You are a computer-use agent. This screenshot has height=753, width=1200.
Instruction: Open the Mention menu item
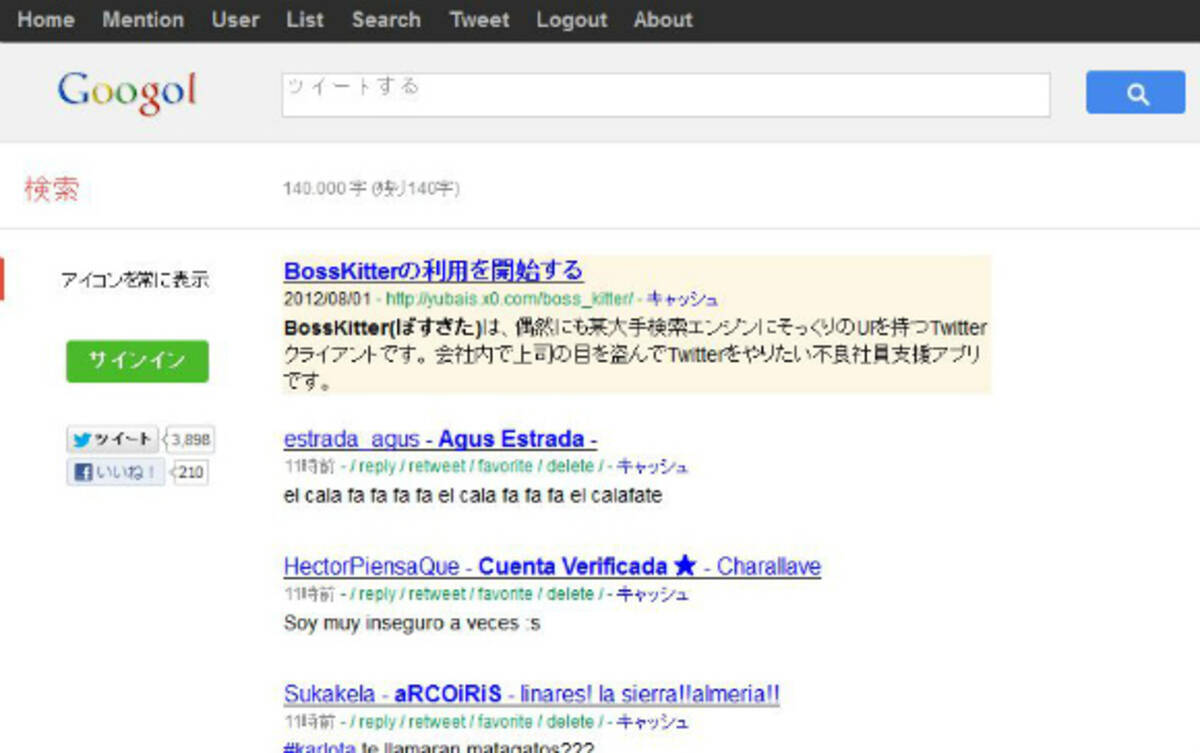pyautogui.click(x=143, y=19)
